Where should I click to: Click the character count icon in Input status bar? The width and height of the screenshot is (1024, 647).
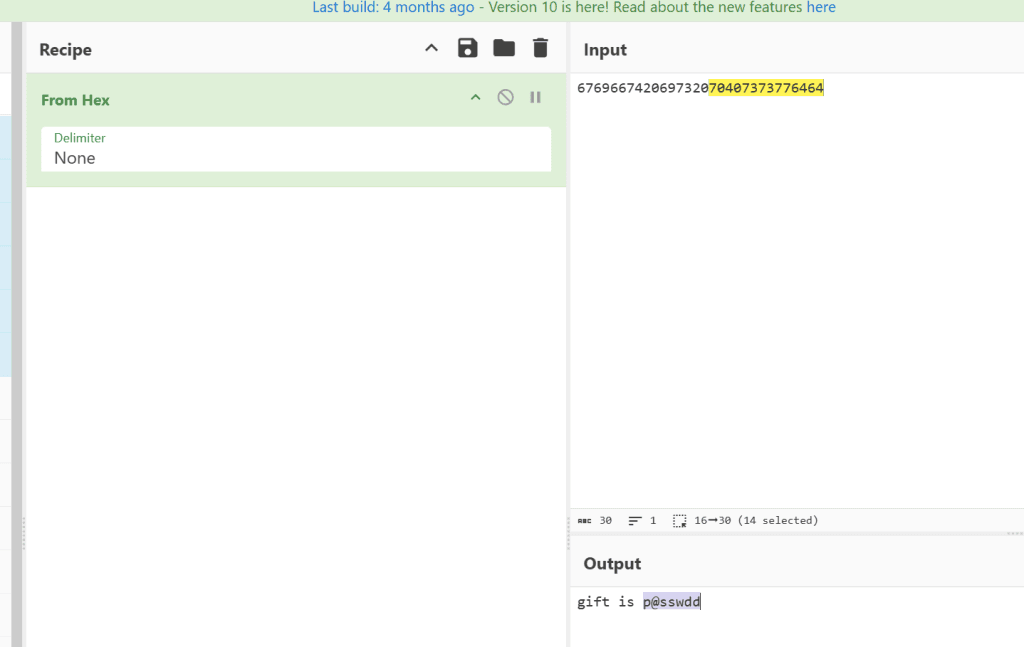pos(584,521)
